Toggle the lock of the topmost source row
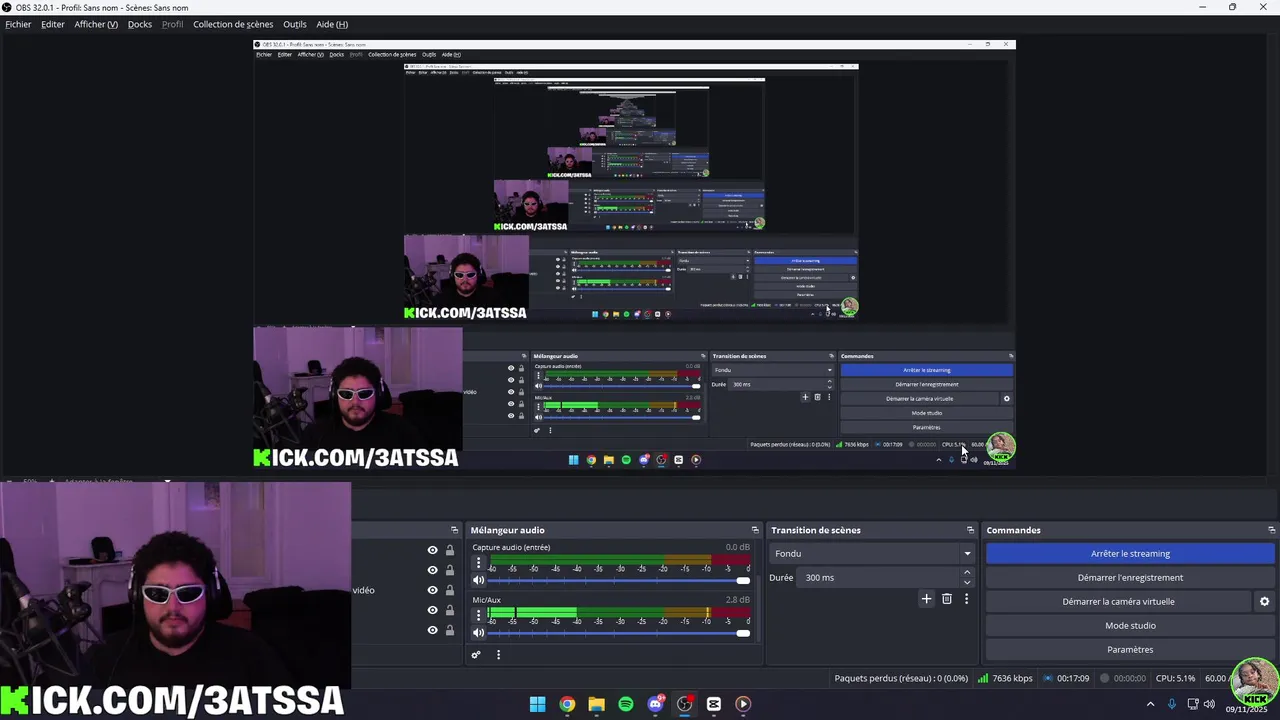1280x720 pixels. [x=449, y=550]
